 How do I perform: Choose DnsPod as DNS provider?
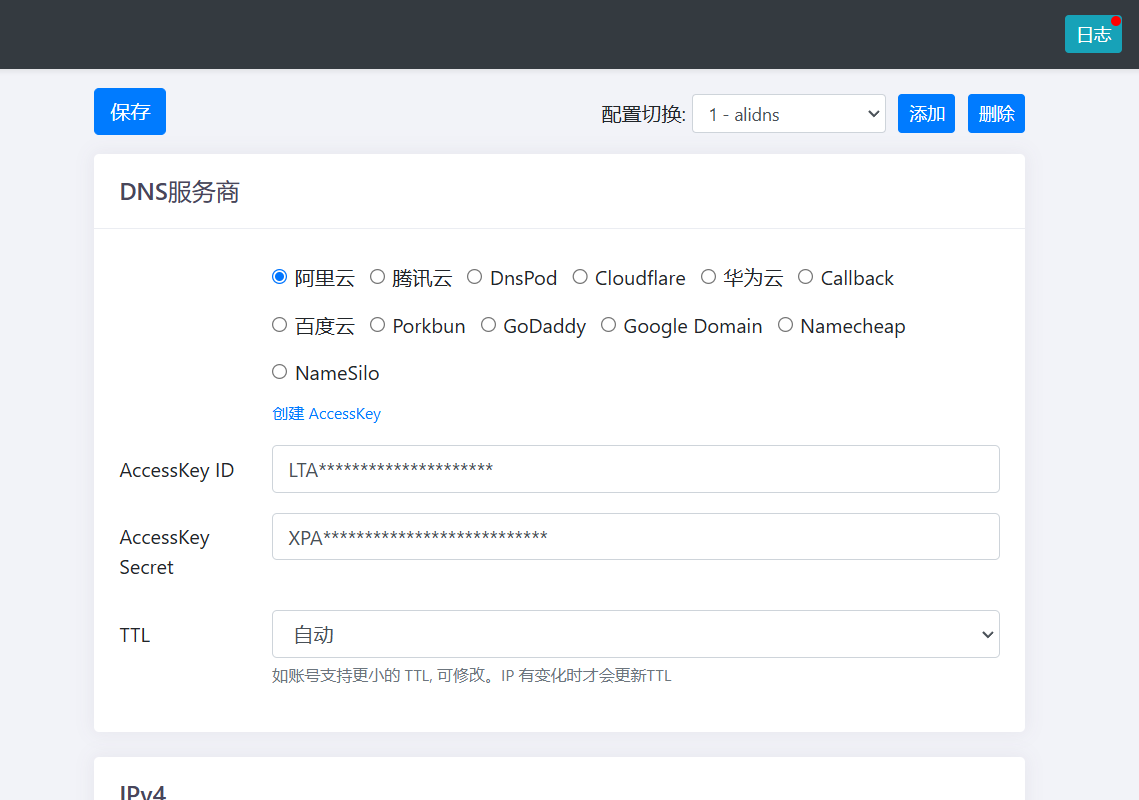(475, 277)
